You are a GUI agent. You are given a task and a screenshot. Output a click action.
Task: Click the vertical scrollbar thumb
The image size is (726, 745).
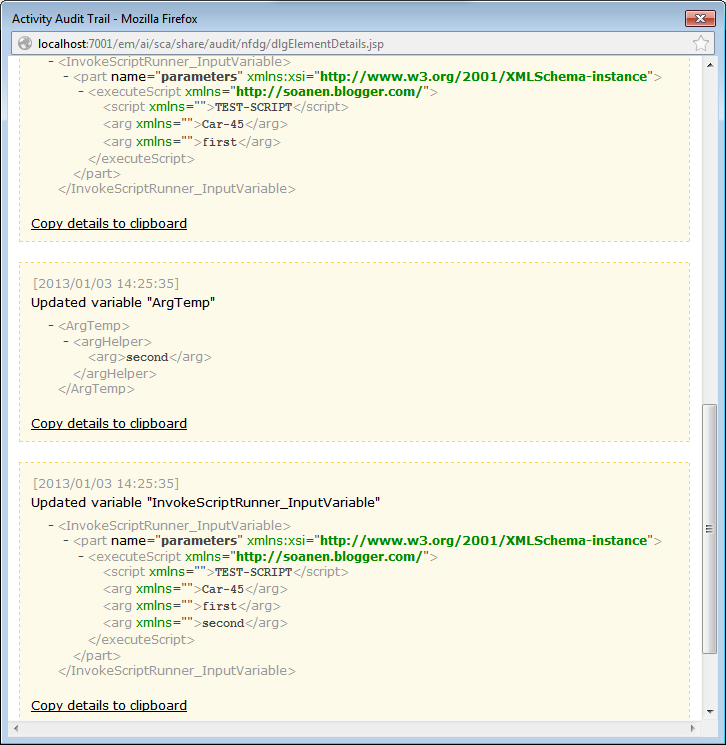[x=710, y=529]
